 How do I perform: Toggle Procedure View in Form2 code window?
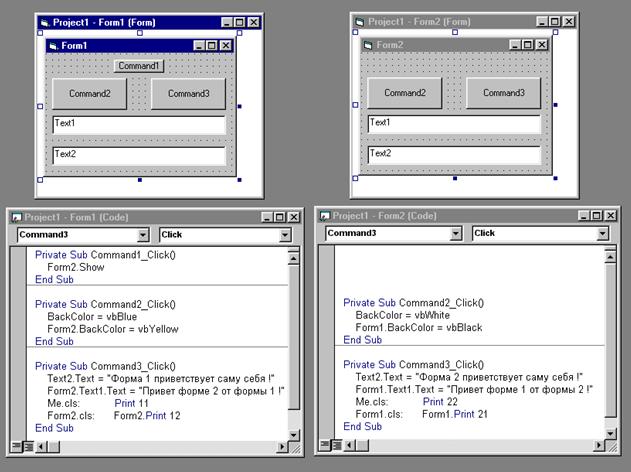324,445
